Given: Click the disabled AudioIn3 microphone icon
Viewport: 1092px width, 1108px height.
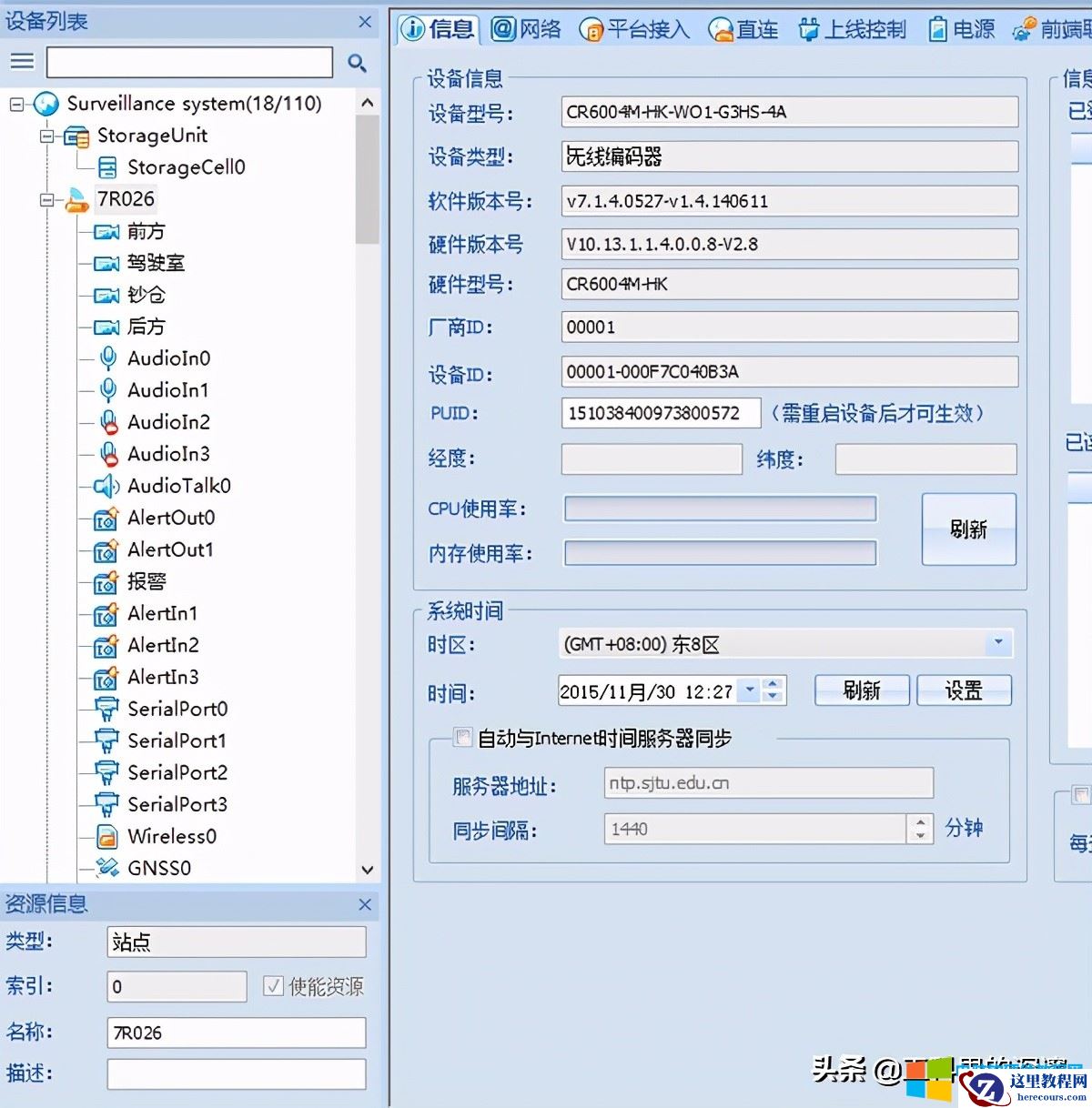Looking at the screenshot, I should click(108, 454).
